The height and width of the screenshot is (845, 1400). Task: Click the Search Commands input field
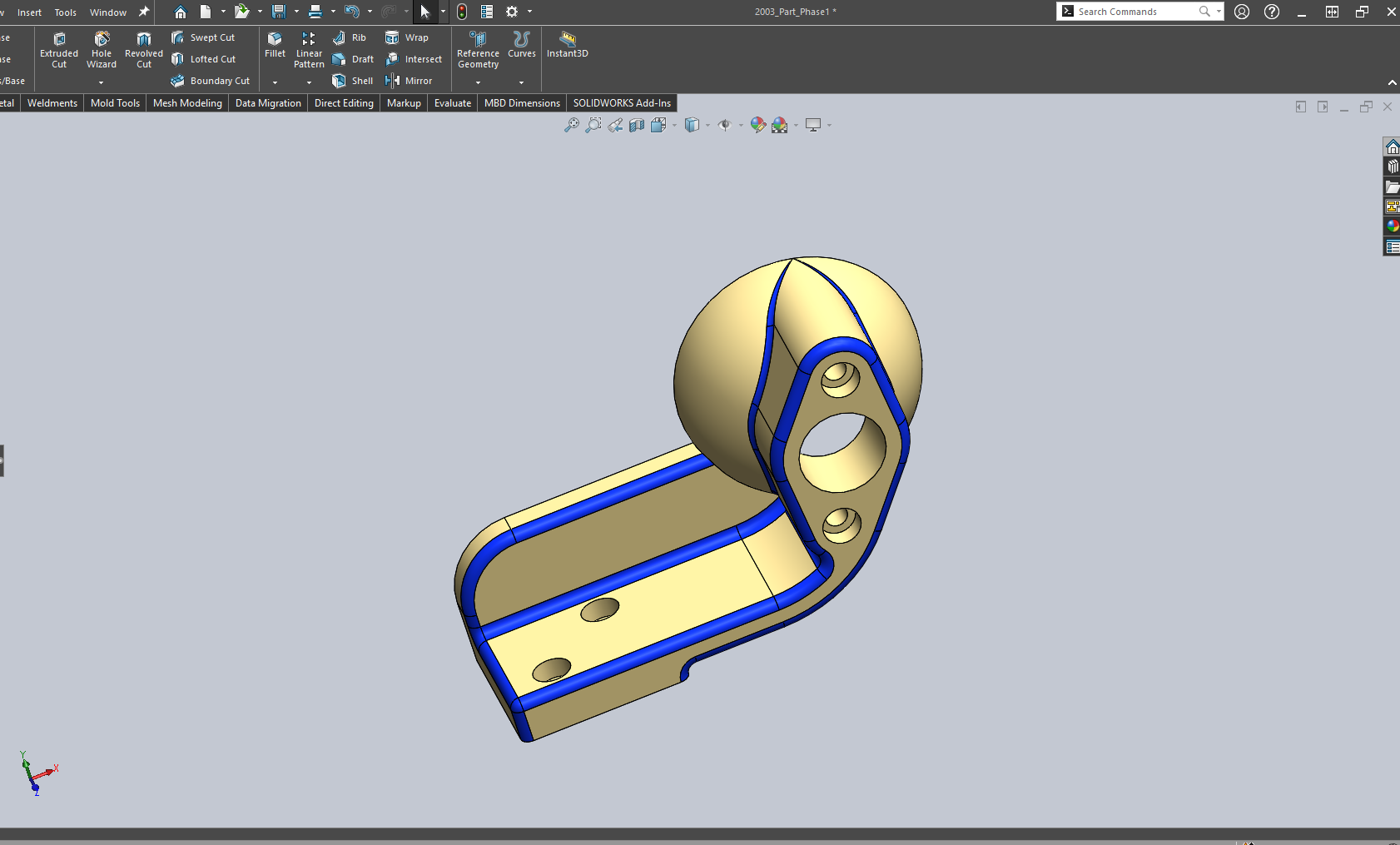tap(1137, 12)
